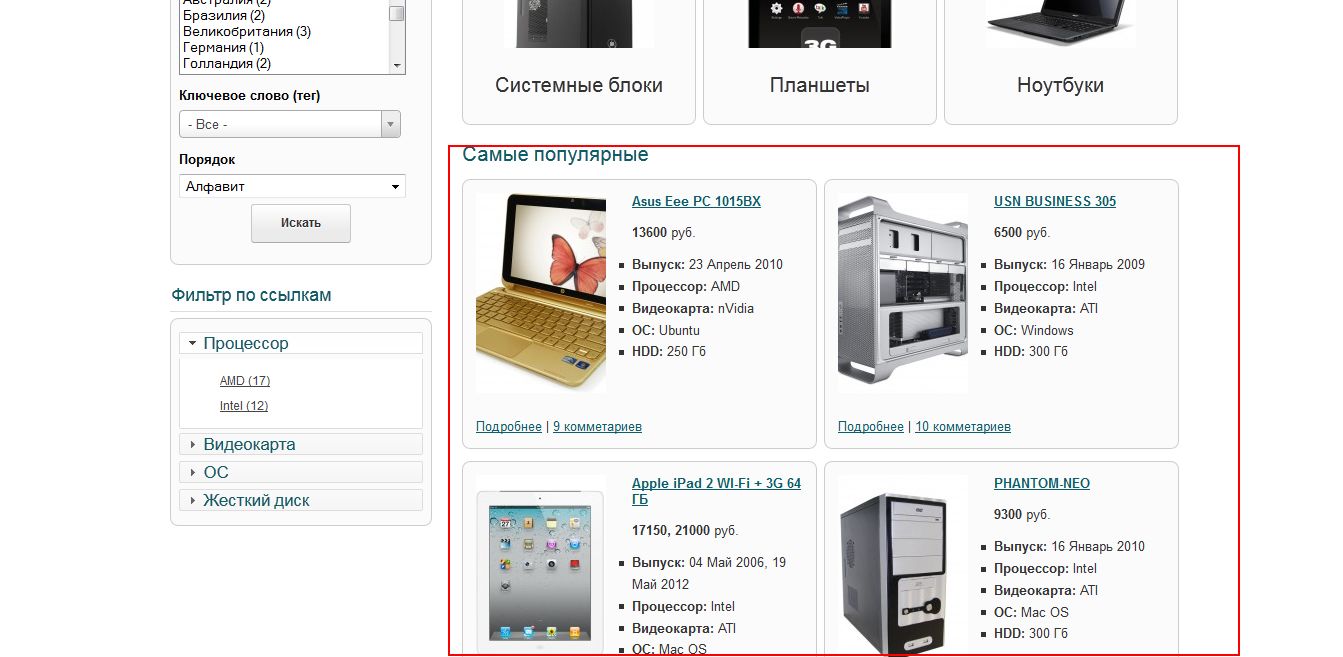Open the Ноутбуки category card
The image size is (1343, 657).
1061,60
